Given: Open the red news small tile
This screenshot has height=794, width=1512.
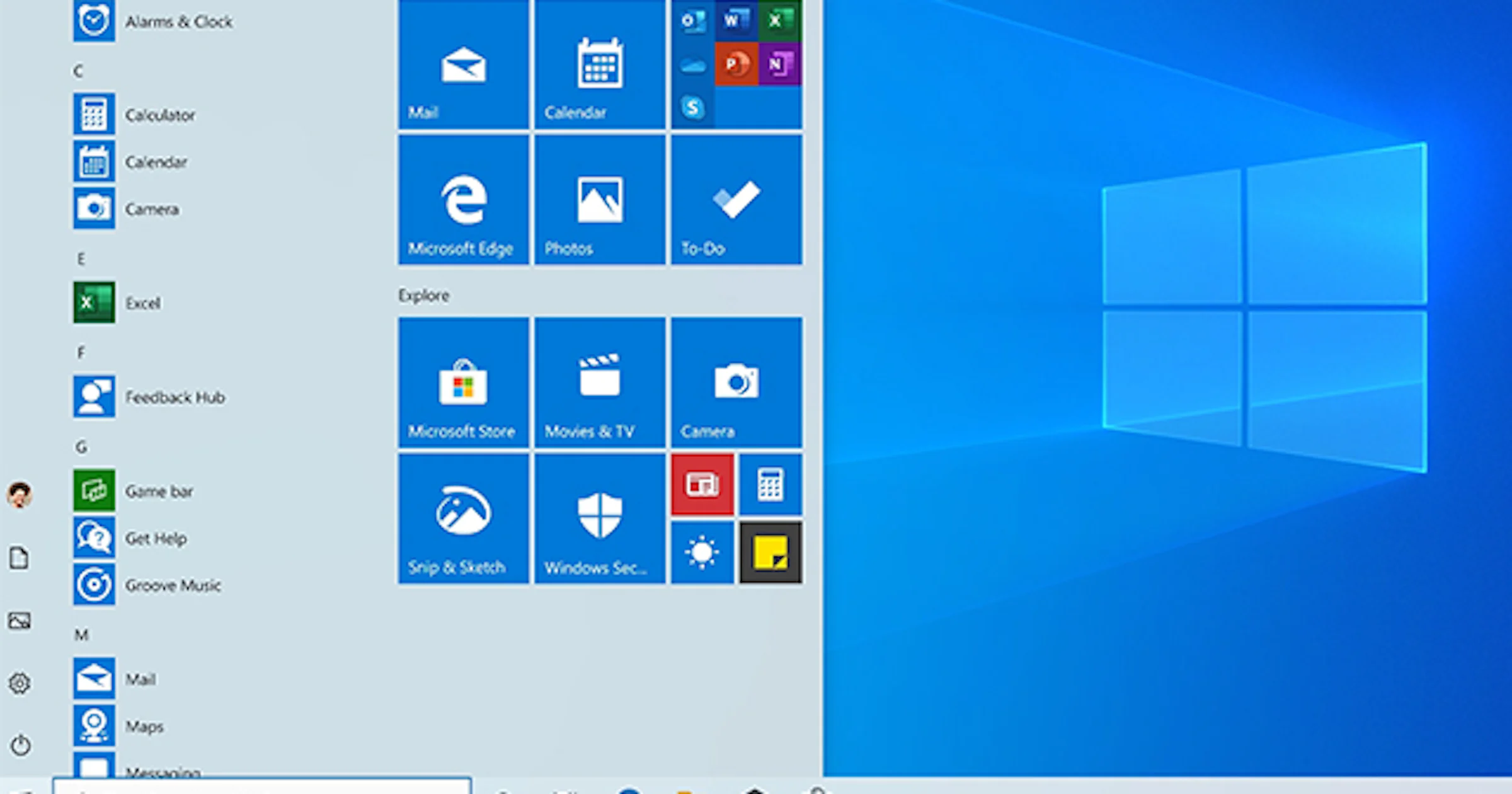Looking at the screenshot, I should tap(702, 485).
